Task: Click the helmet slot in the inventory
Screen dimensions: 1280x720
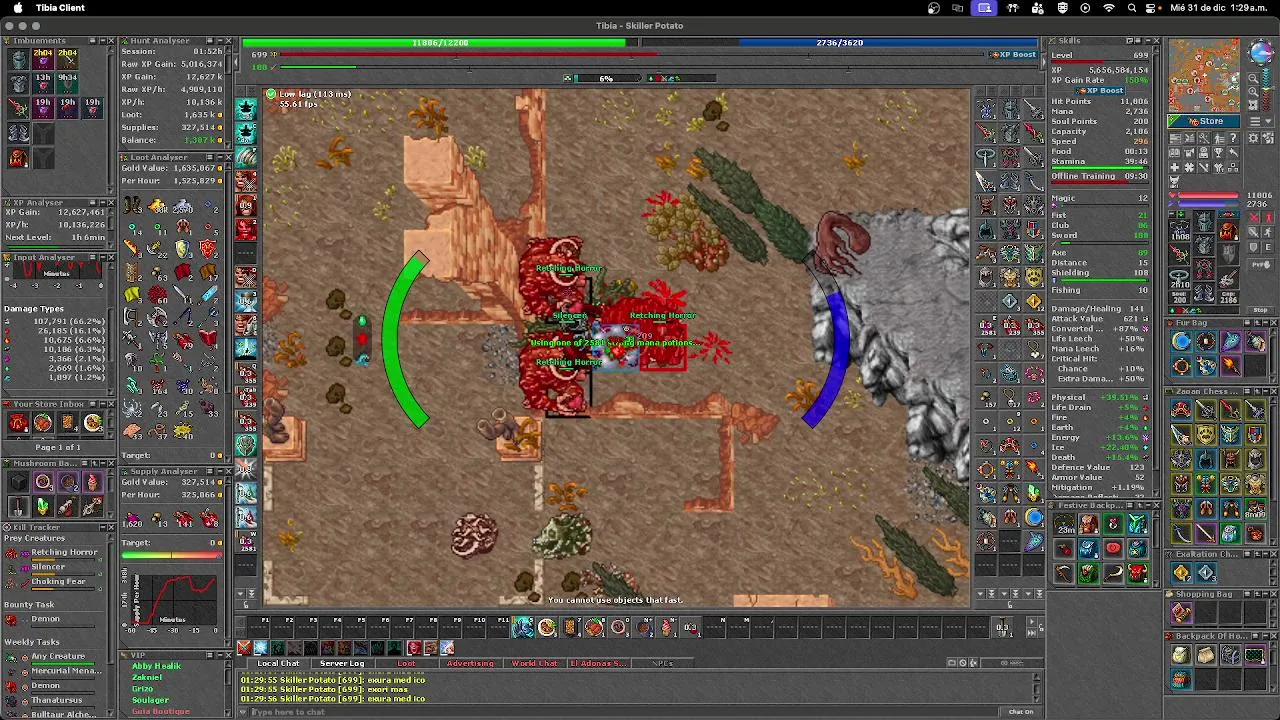Action: pos(1204,222)
